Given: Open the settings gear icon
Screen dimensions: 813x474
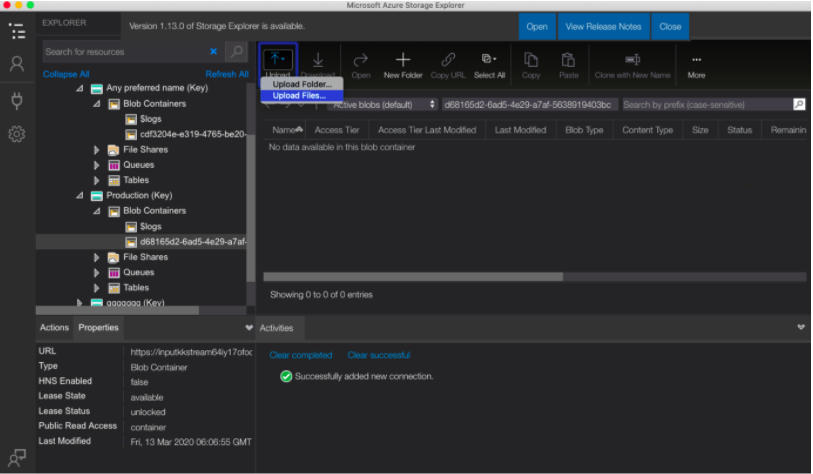Looking at the screenshot, I should pyautogui.click(x=17, y=134).
